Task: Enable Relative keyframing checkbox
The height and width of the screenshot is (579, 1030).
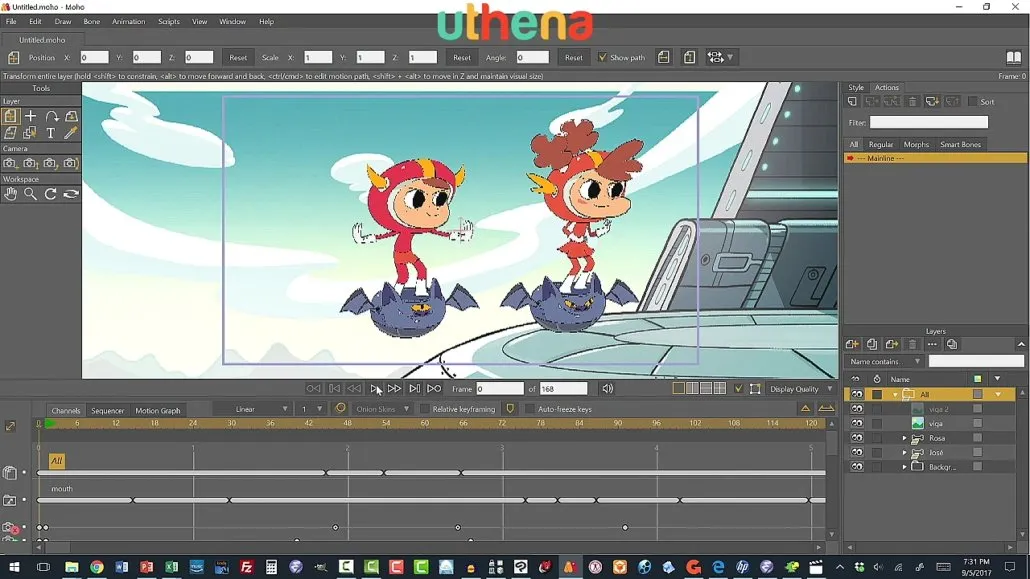Action: pos(424,409)
